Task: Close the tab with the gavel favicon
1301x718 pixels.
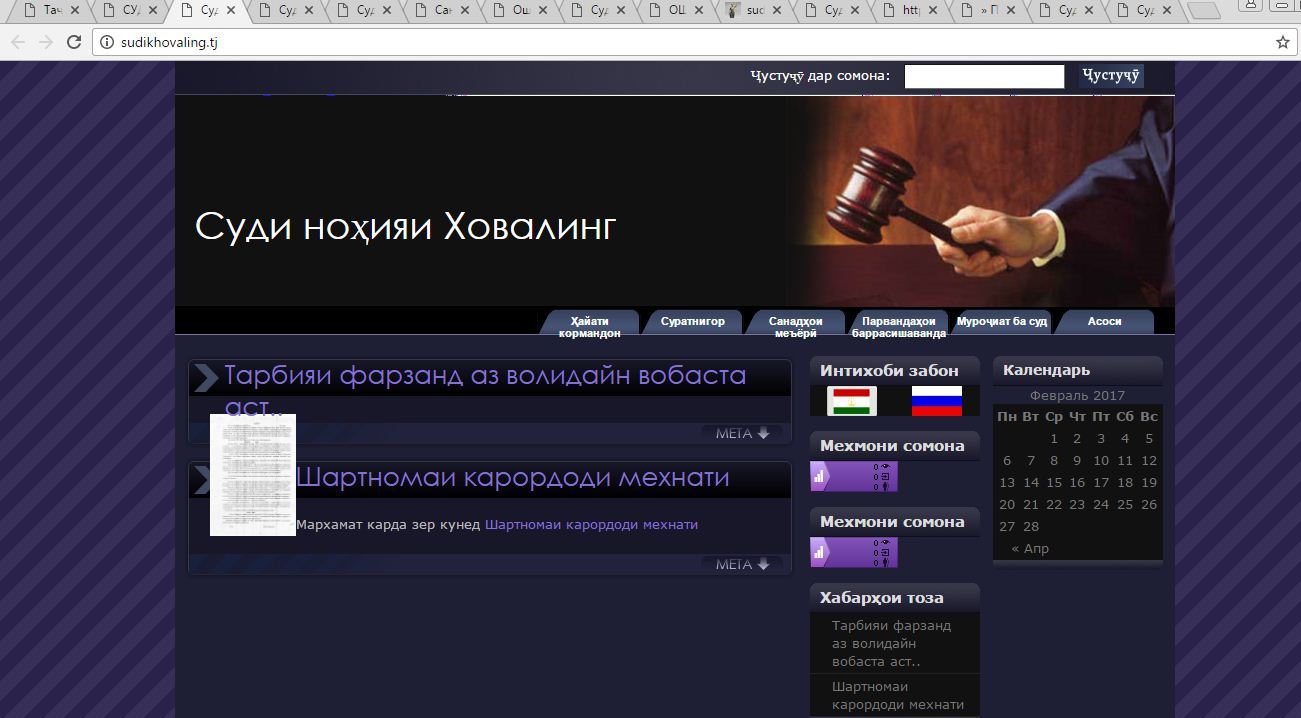Action: coord(783,11)
